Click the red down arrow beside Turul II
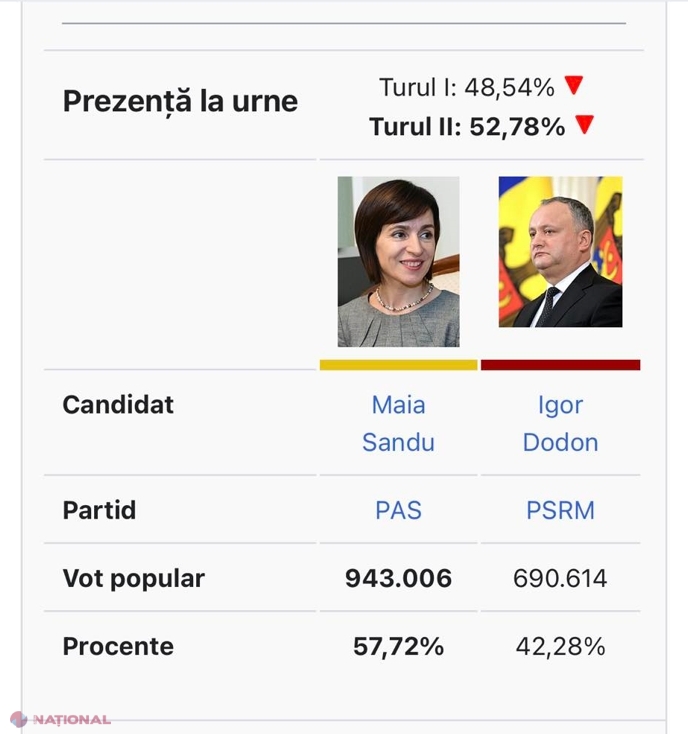 point(585,125)
